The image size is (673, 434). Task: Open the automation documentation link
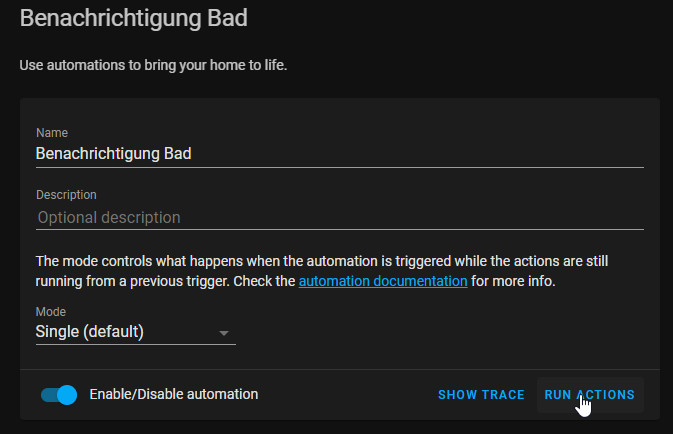pyautogui.click(x=383, y=281)
